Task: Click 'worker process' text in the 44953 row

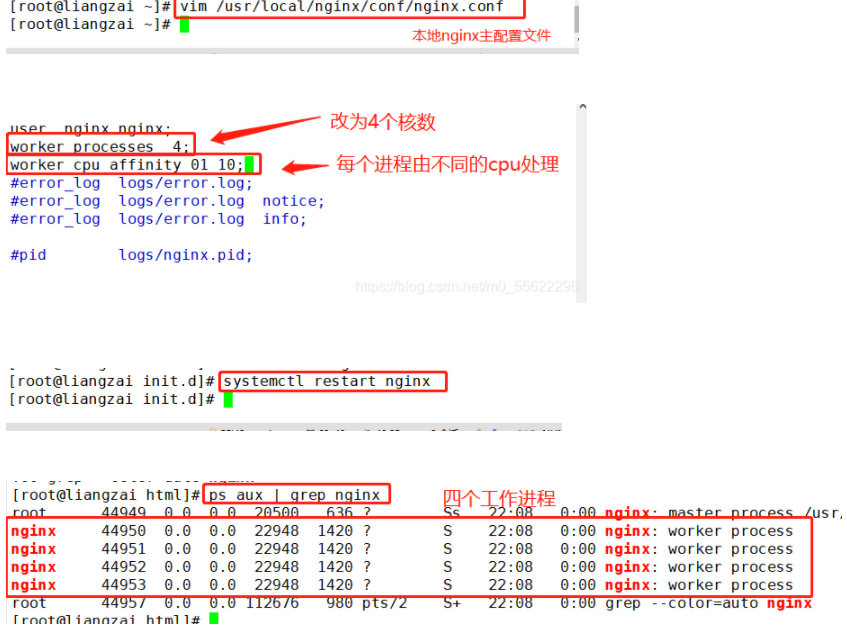Action: tap(730, 585)
